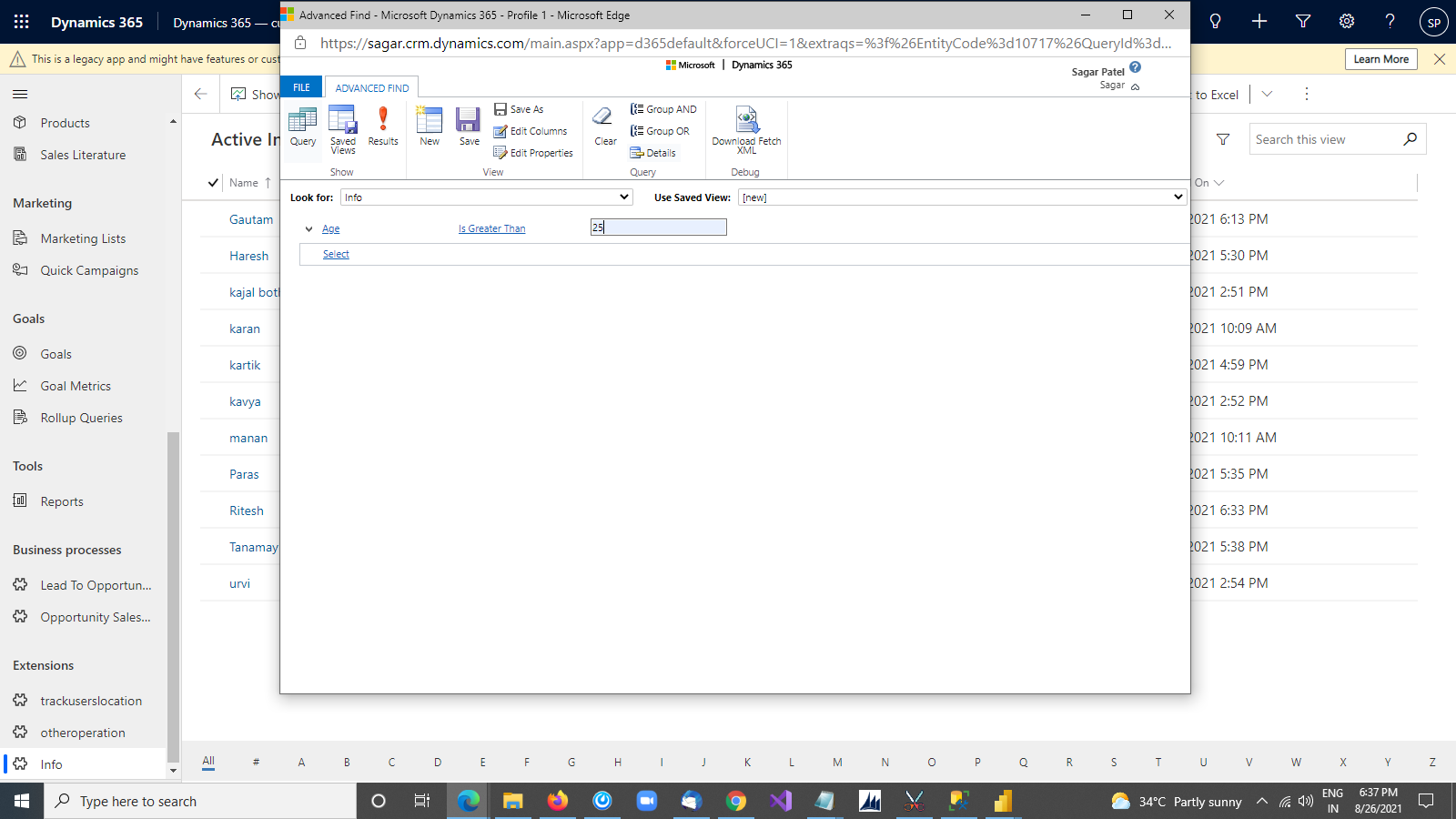Expand the Age condition row chevron
The width and height of the screenshot is (1456, 819).
[x=309, y=229]
